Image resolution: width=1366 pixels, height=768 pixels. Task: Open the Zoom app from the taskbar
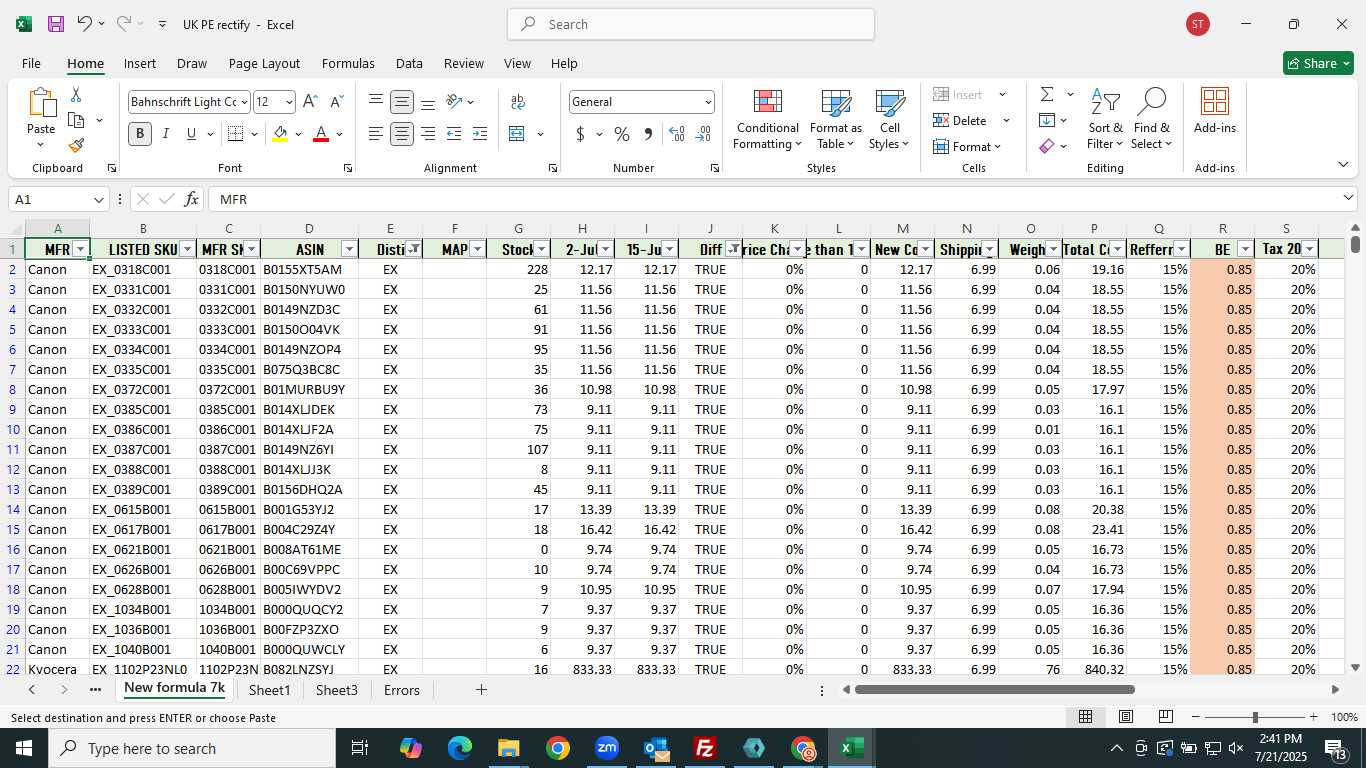point(607,748)
